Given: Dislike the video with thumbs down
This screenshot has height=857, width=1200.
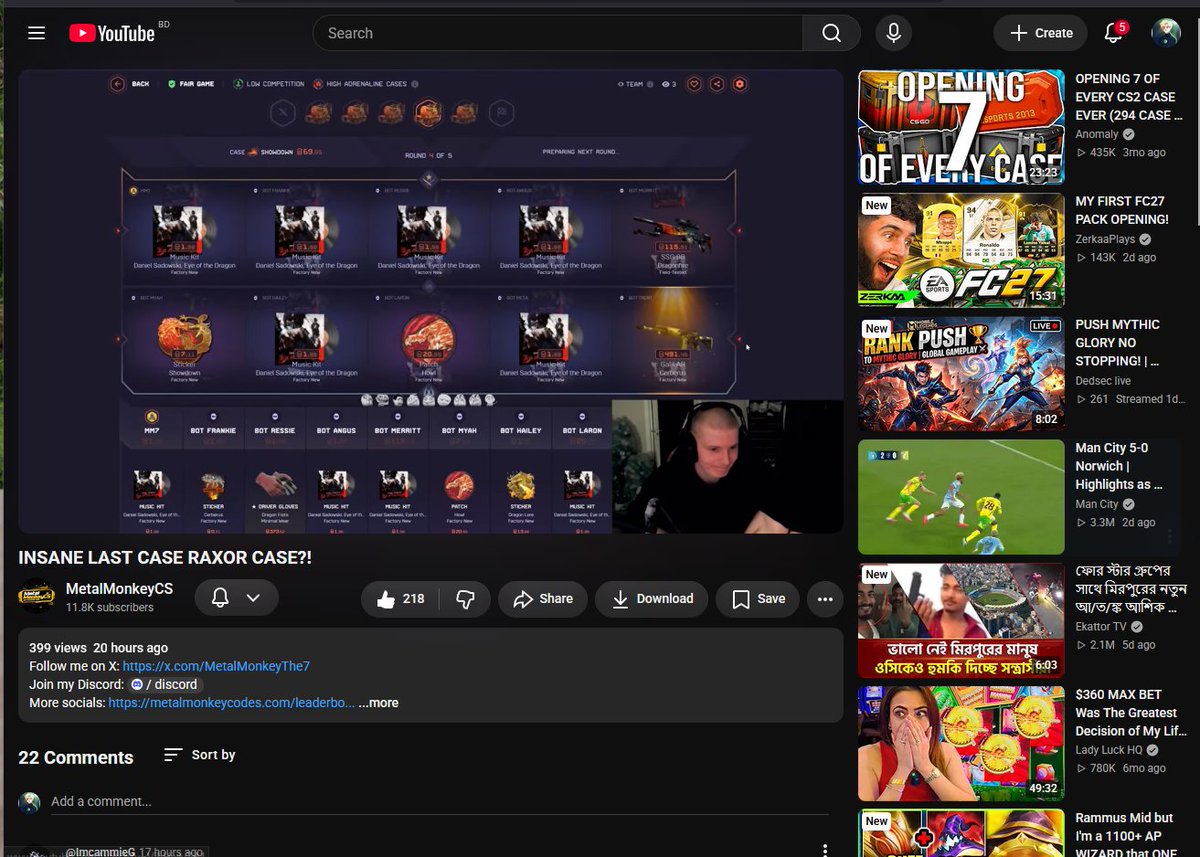Looking at the screenshot, I should pos(465,599).
